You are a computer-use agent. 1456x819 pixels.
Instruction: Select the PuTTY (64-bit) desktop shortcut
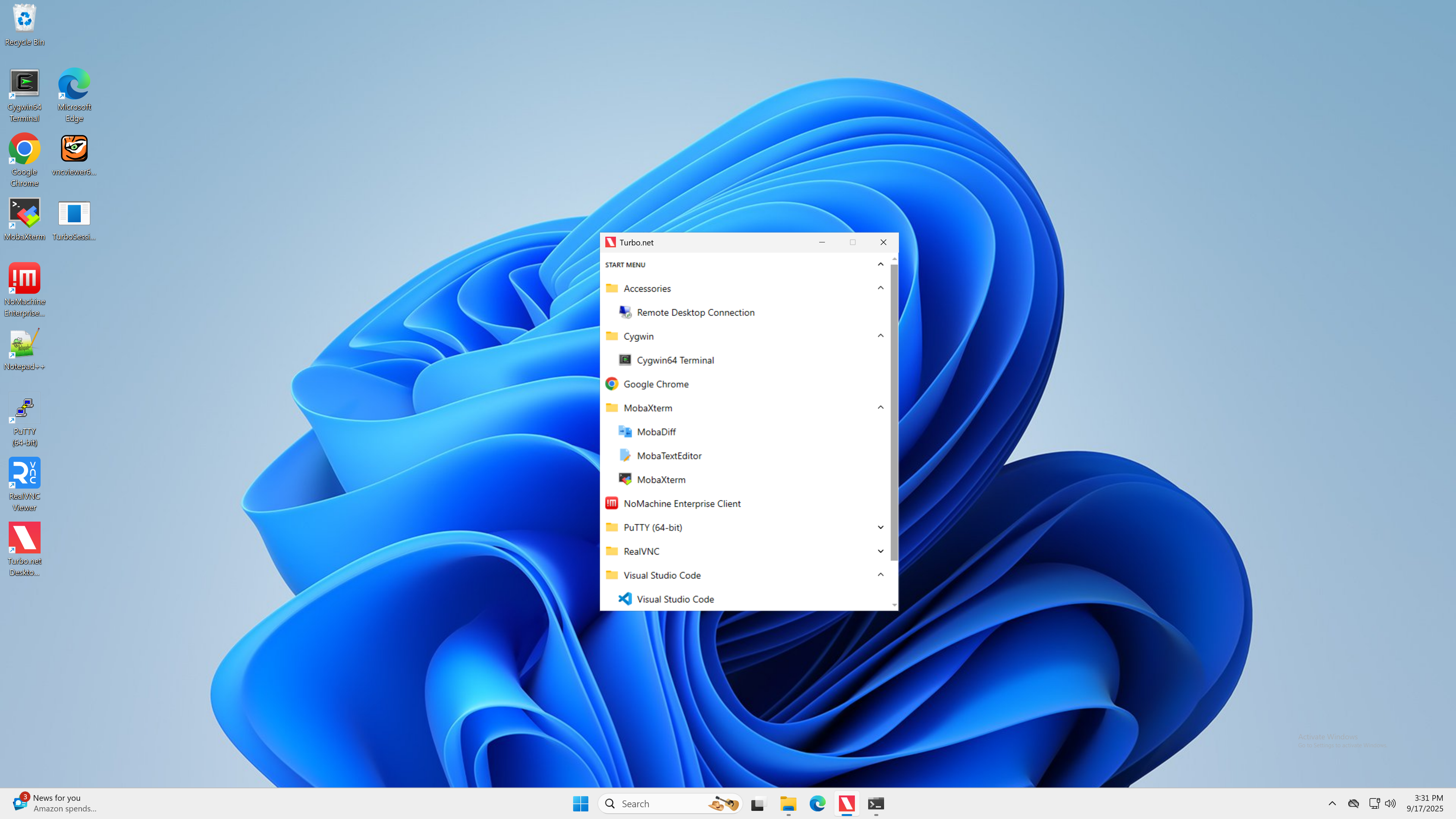pos(24,421)
